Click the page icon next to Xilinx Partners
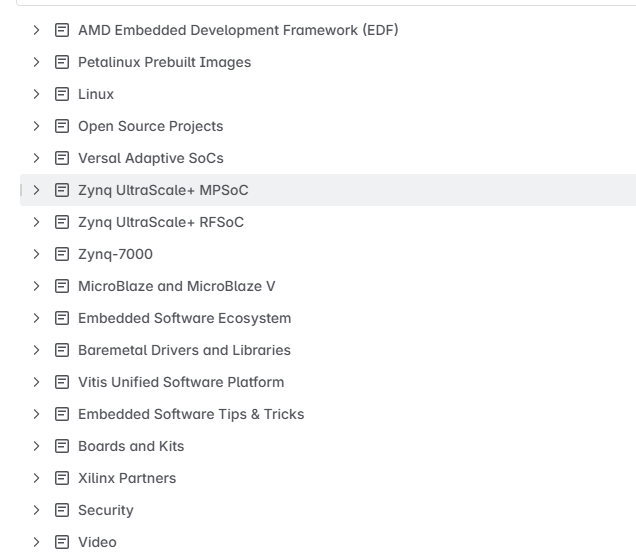This screenshot has width=636, height=557. pos(62,478)
